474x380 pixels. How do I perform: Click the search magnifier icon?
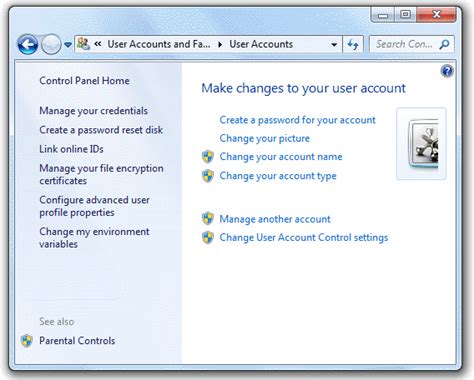445,44
